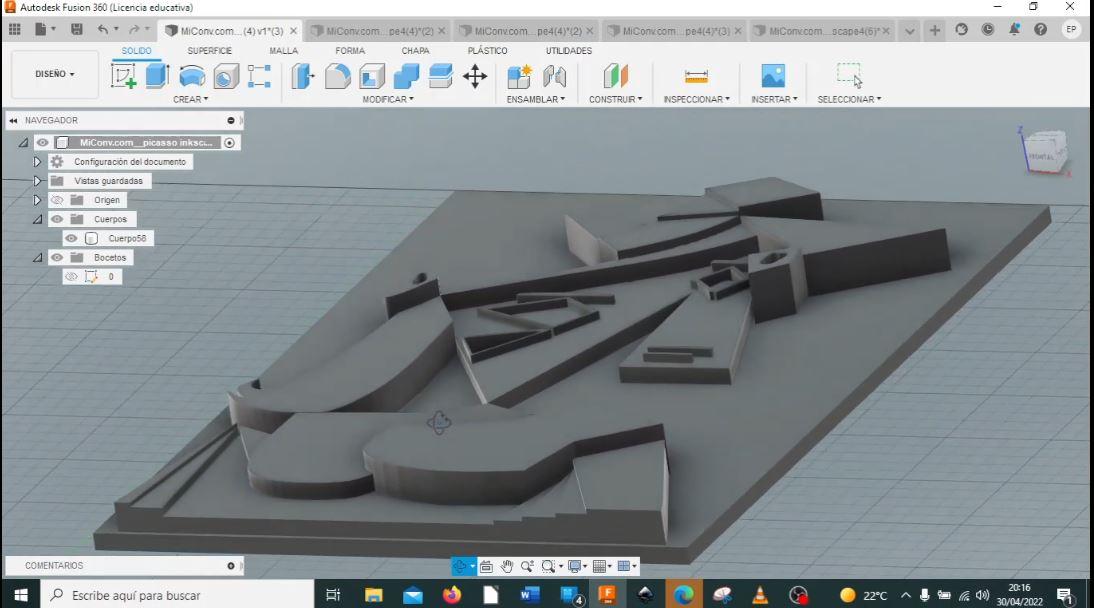Select the Press Pull tool
Viewport: 1094px width, 608px height.
pos(303,76)
